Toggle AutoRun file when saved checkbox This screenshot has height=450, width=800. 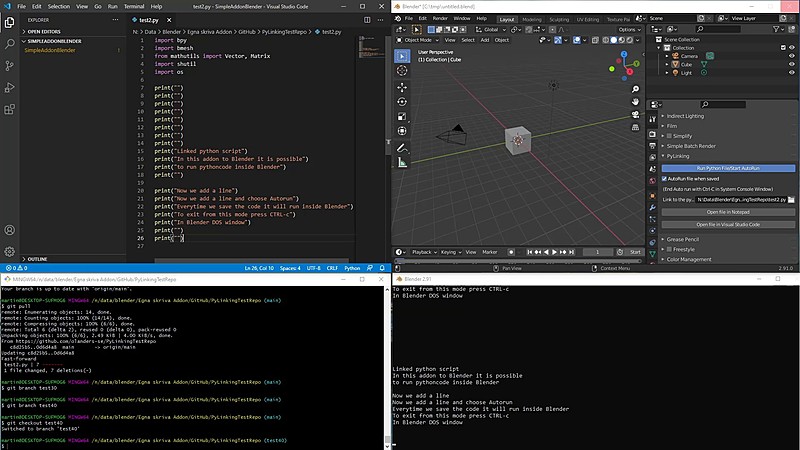(664, 179)
